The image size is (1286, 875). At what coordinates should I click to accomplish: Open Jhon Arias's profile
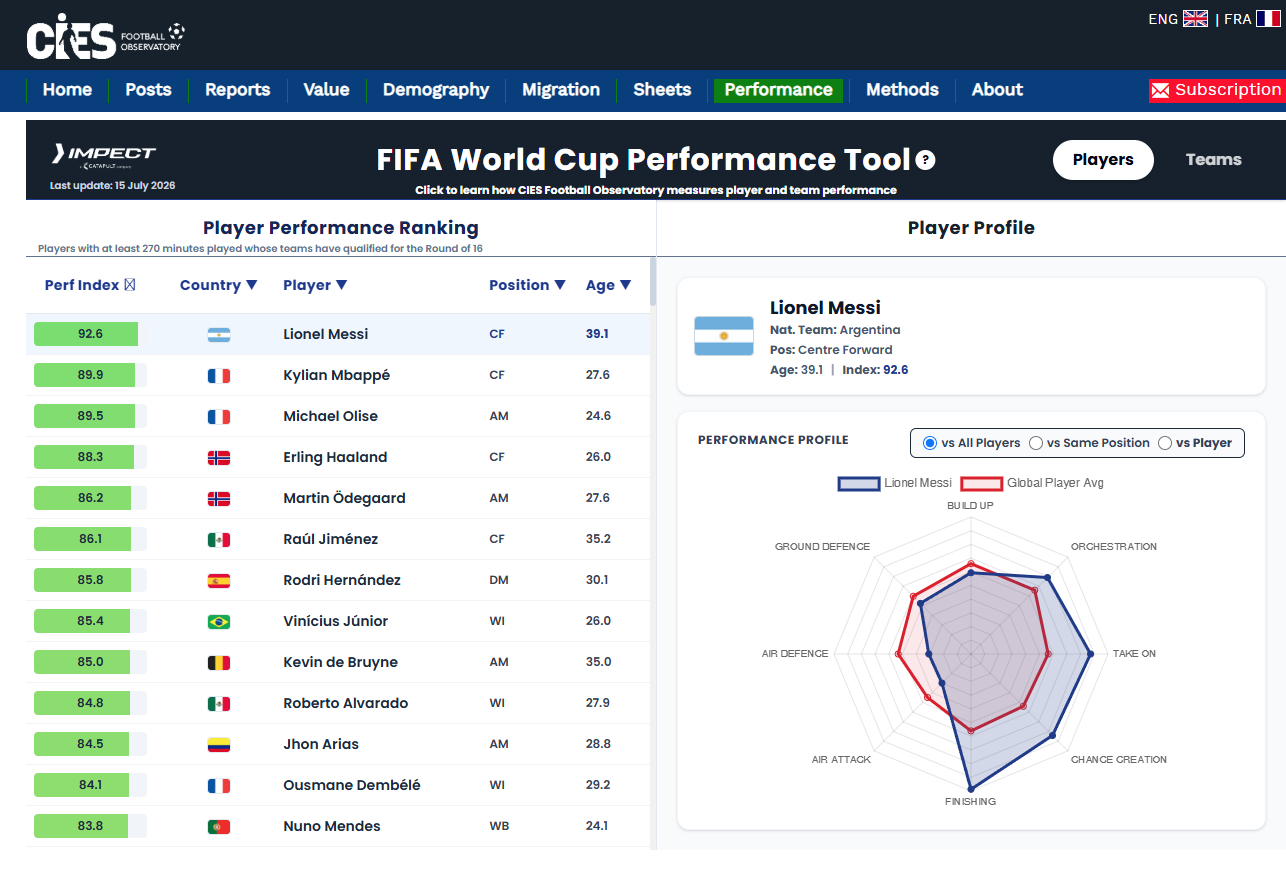click(321, 744)
